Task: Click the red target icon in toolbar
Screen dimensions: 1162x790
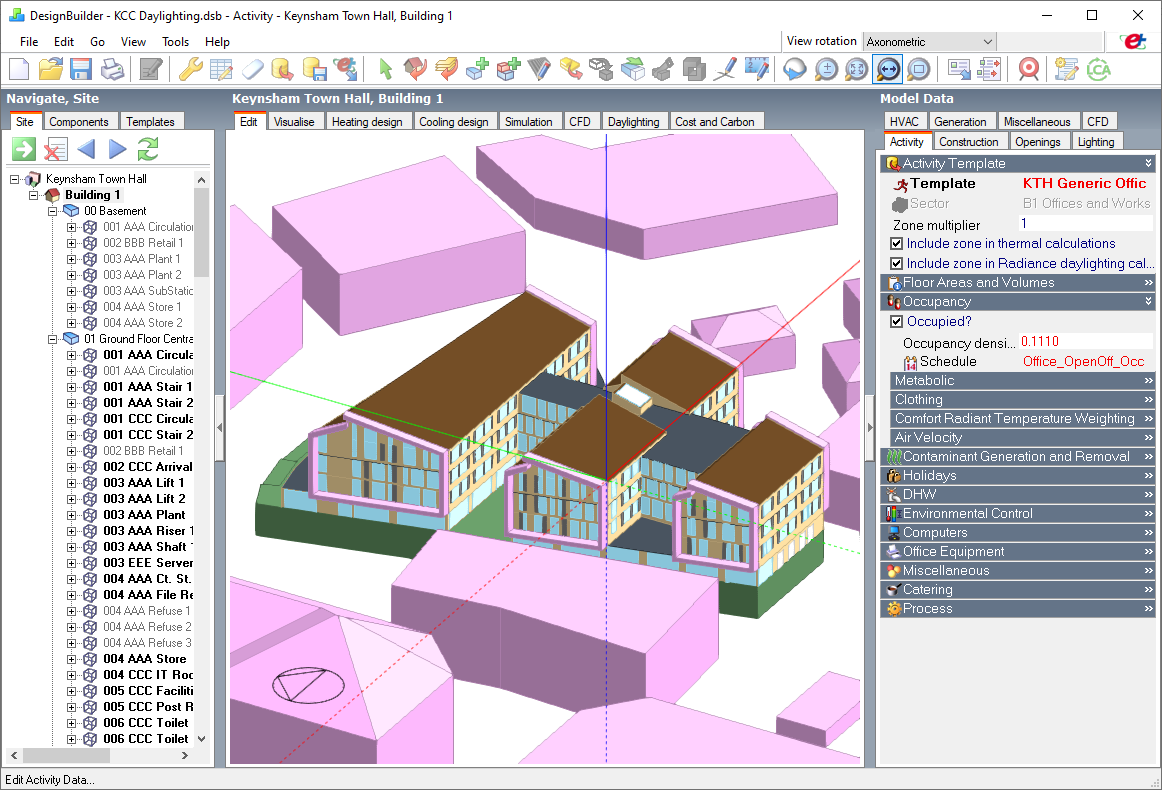Action: pyautogui.click(x=1028, y=69)
